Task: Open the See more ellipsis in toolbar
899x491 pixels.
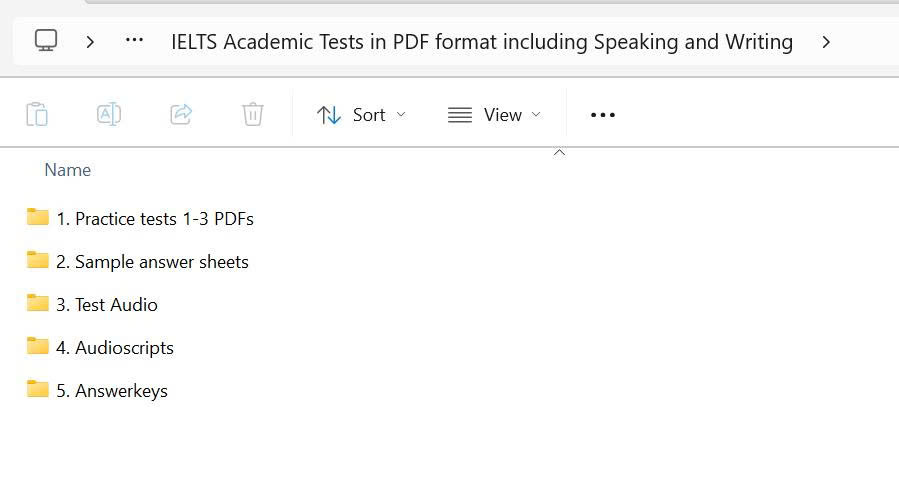Action: pyautogui.click(x=603, y=115)
